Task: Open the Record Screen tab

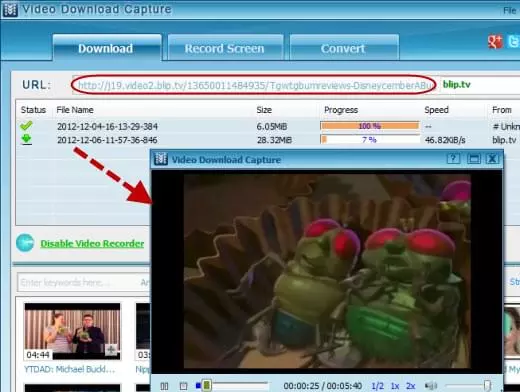Action: 225,48
